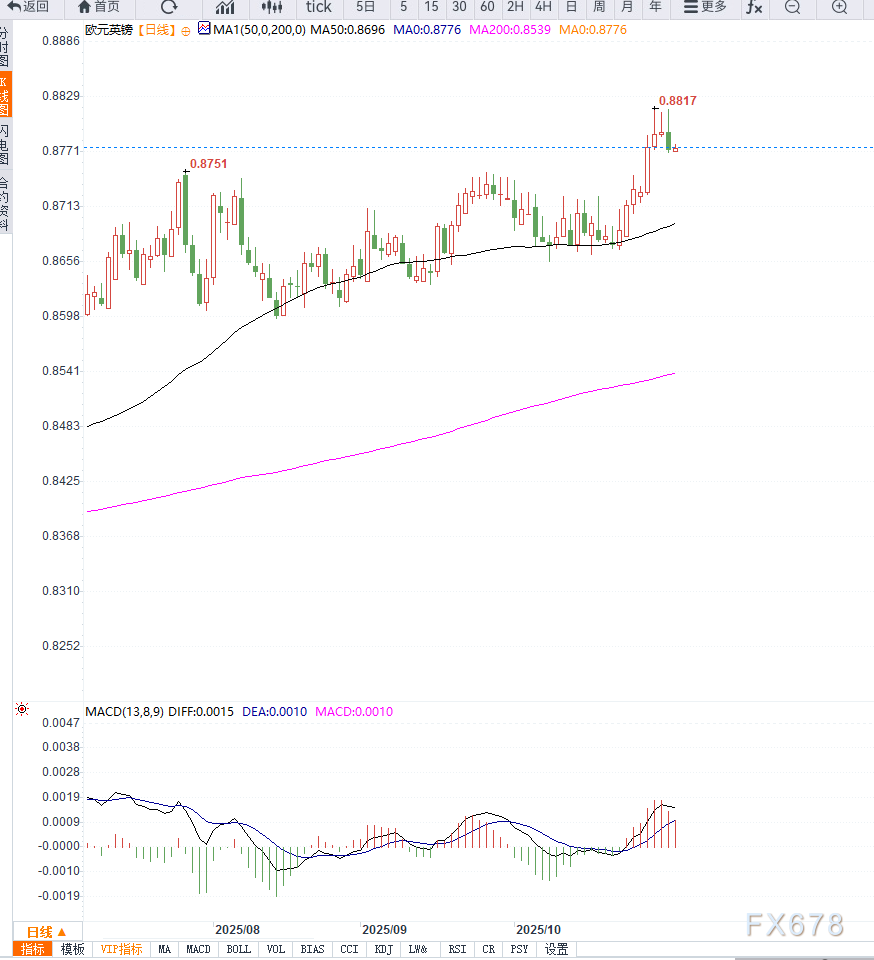Click the refresh icon in top toolbar
The image size is (874, 960).
(x=169, y=7)
